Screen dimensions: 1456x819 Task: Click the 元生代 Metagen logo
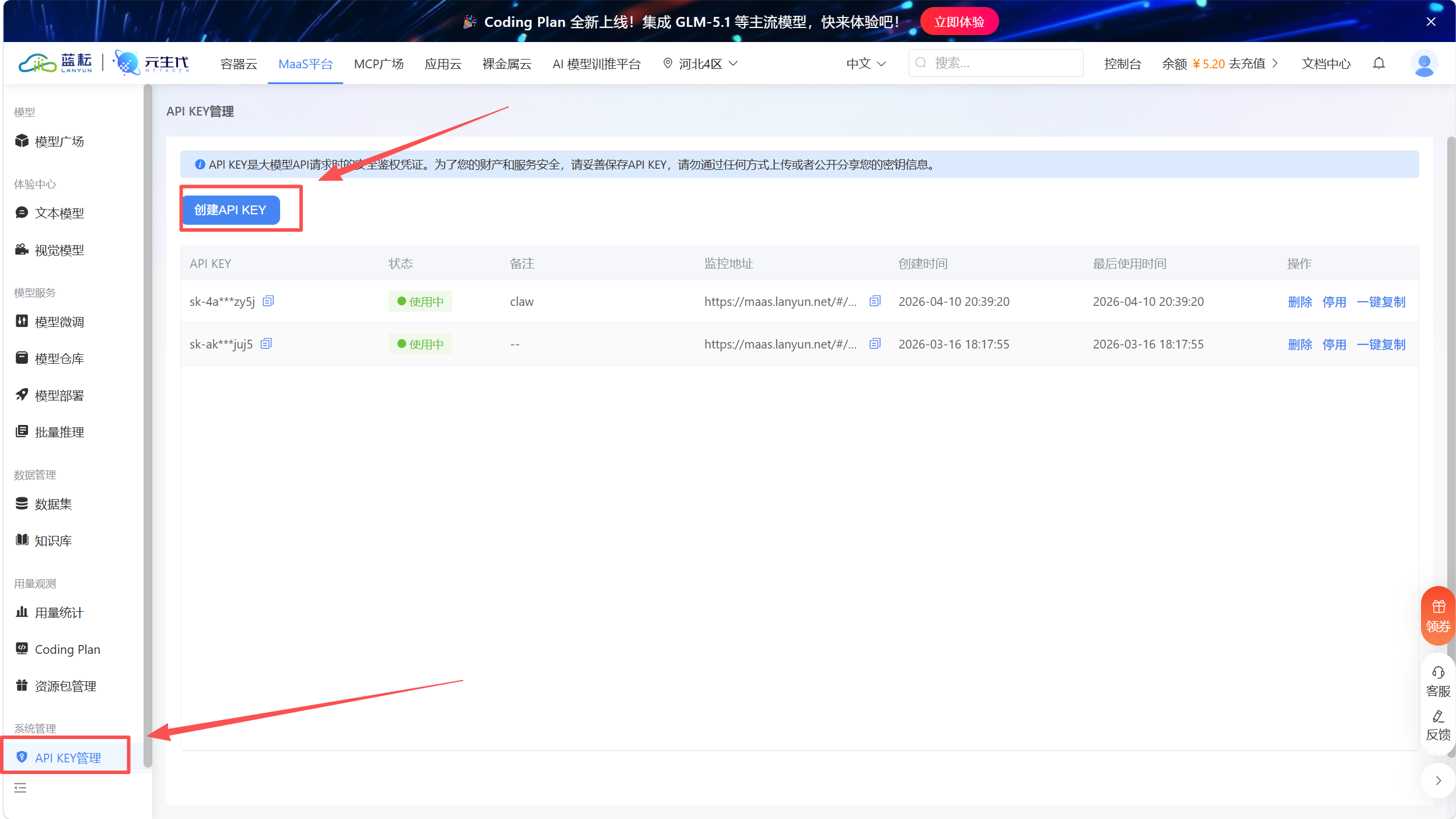click(151, 63)
